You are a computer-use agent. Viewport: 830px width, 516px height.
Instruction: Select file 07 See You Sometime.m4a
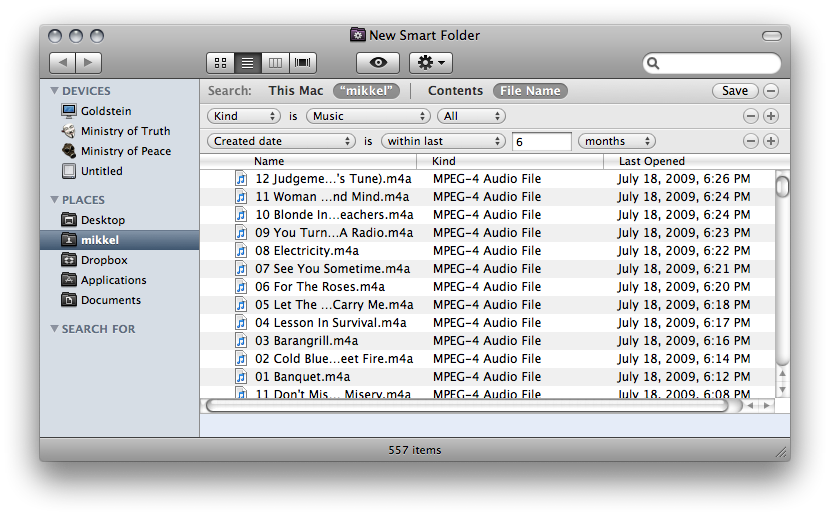tap(488, 269)
